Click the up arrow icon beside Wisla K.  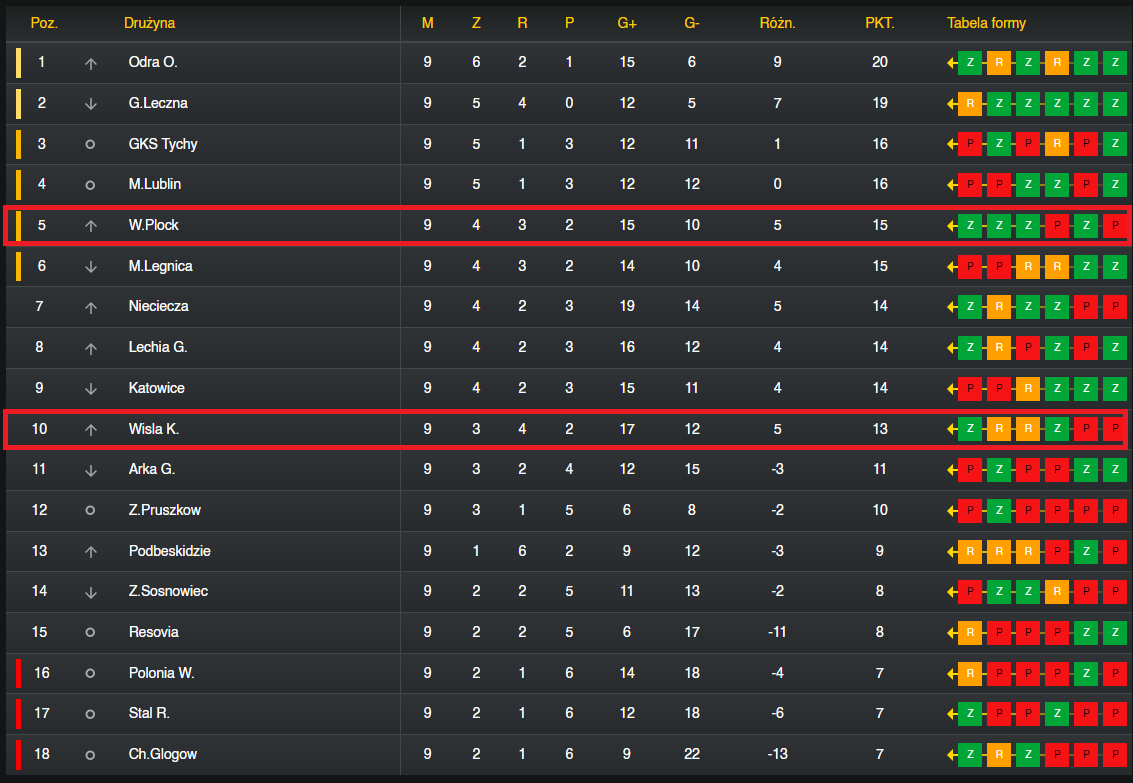90,430
